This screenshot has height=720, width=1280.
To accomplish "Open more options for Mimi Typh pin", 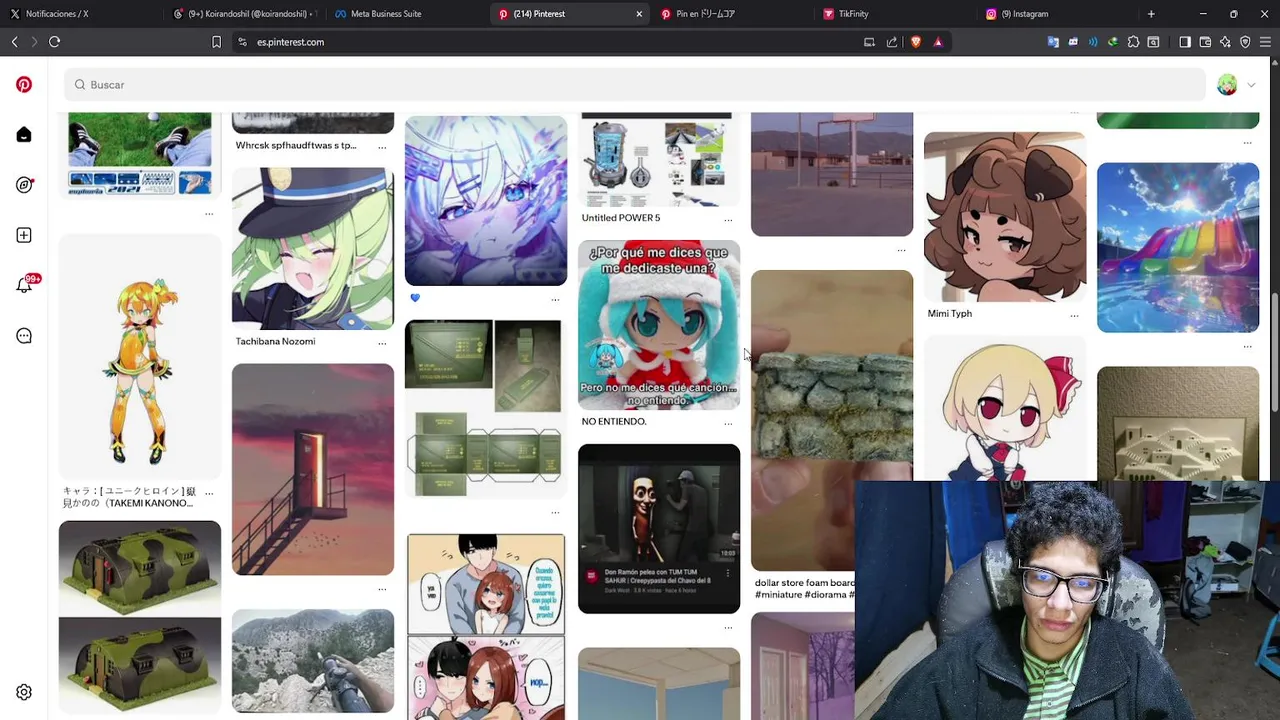I will tap(1074, 315).
